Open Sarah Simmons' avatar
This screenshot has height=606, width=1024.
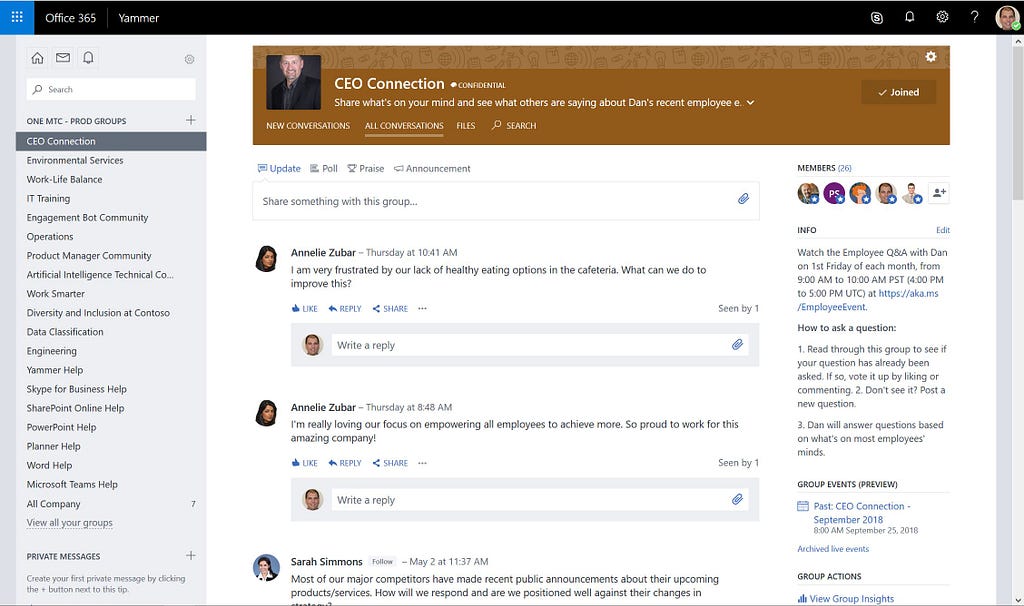coord(266,568)
